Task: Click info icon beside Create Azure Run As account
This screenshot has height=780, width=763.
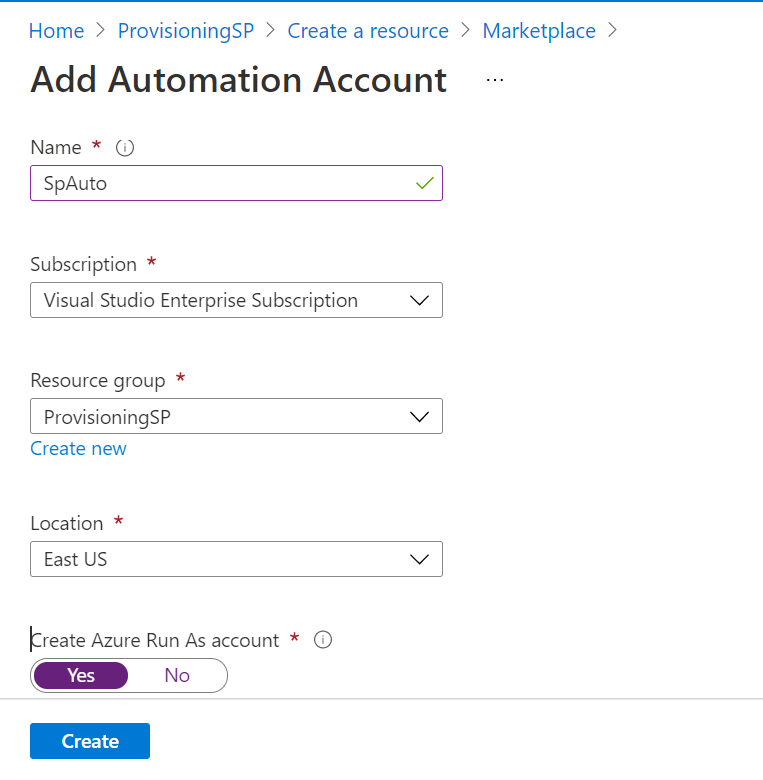Action: tap(322, 640)
